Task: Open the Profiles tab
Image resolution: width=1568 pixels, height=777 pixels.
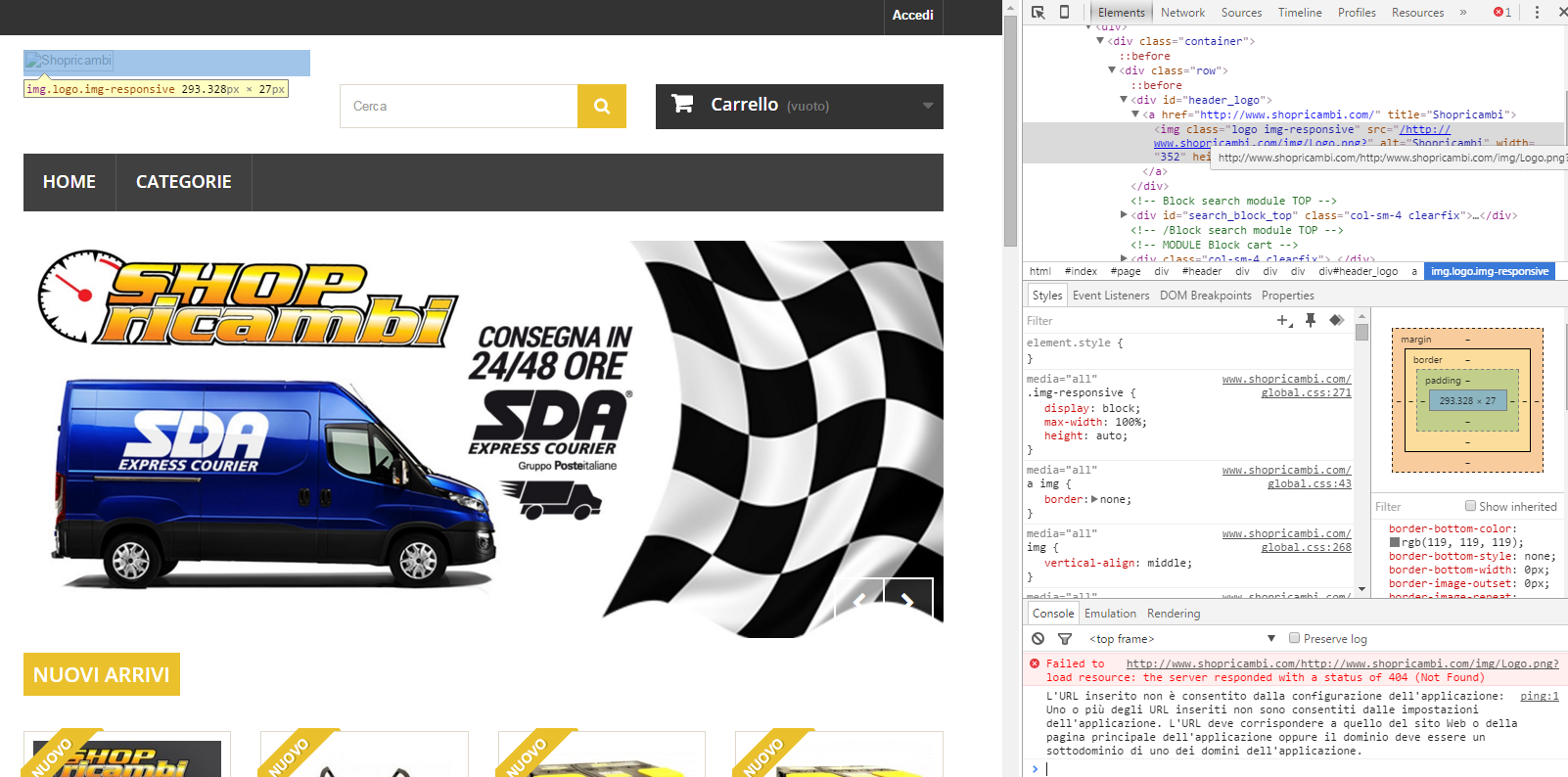Action: (x=1357, y=13)
